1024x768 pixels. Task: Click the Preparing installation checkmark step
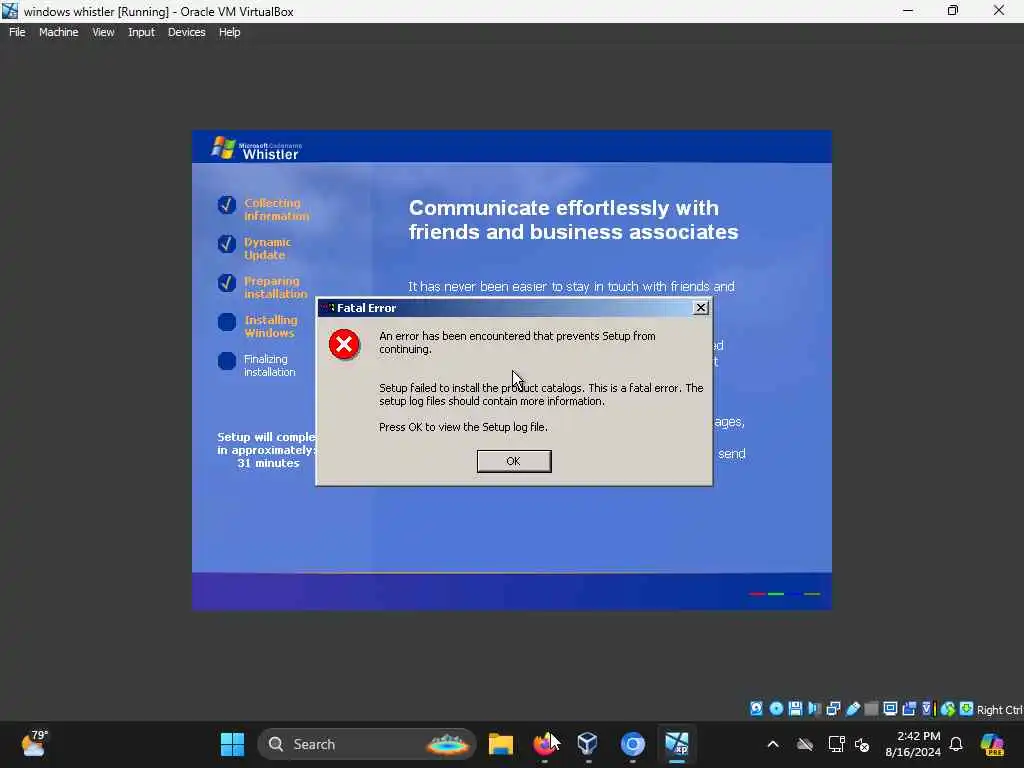click(x=227, y=283)
